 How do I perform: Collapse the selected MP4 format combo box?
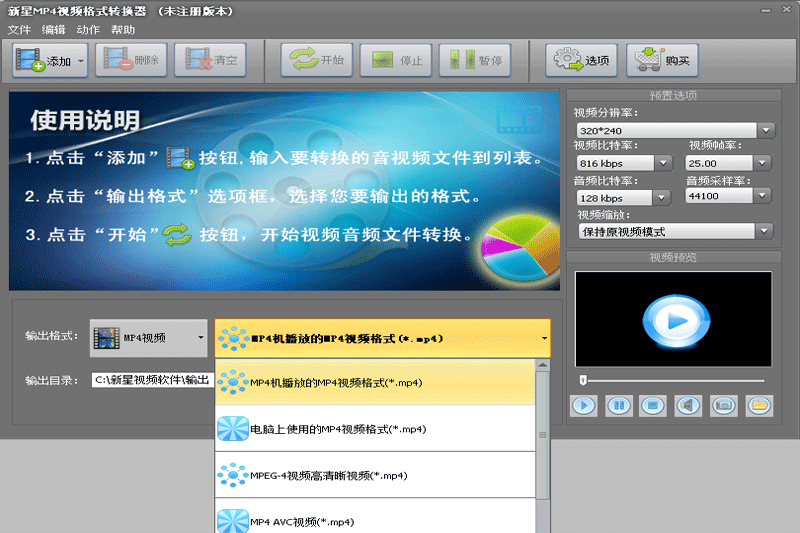tap(544, 338)
